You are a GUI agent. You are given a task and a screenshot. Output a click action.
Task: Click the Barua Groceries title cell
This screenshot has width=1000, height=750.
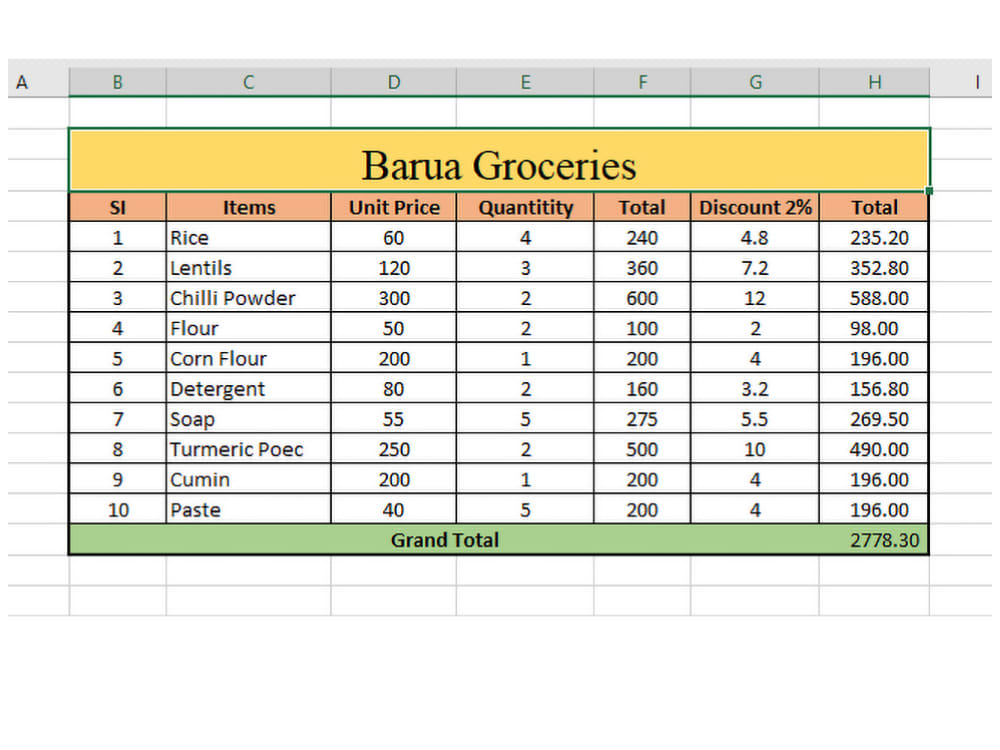point(499,160)
